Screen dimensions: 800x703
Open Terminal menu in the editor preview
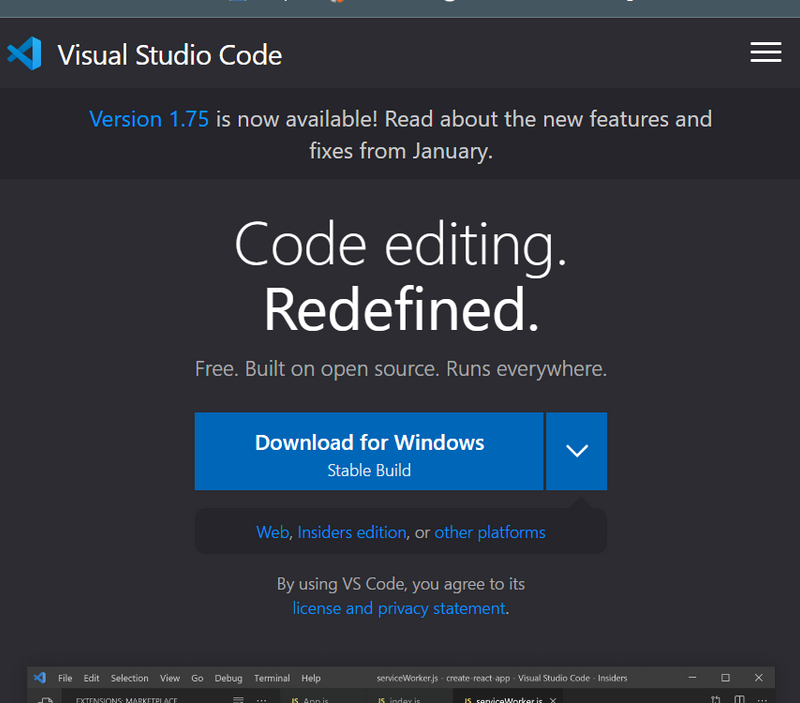(271, 678)
